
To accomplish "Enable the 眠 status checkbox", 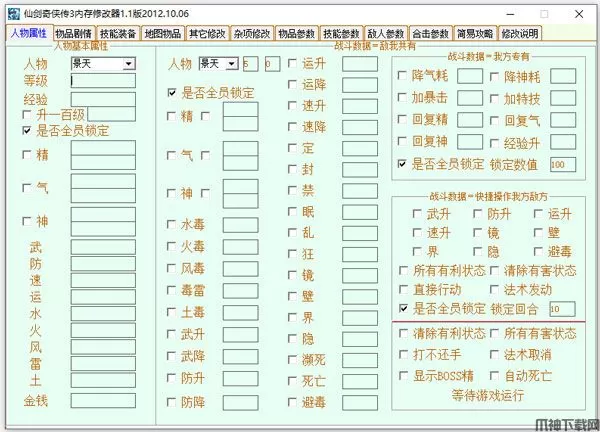I will click(x=292, y=211).
